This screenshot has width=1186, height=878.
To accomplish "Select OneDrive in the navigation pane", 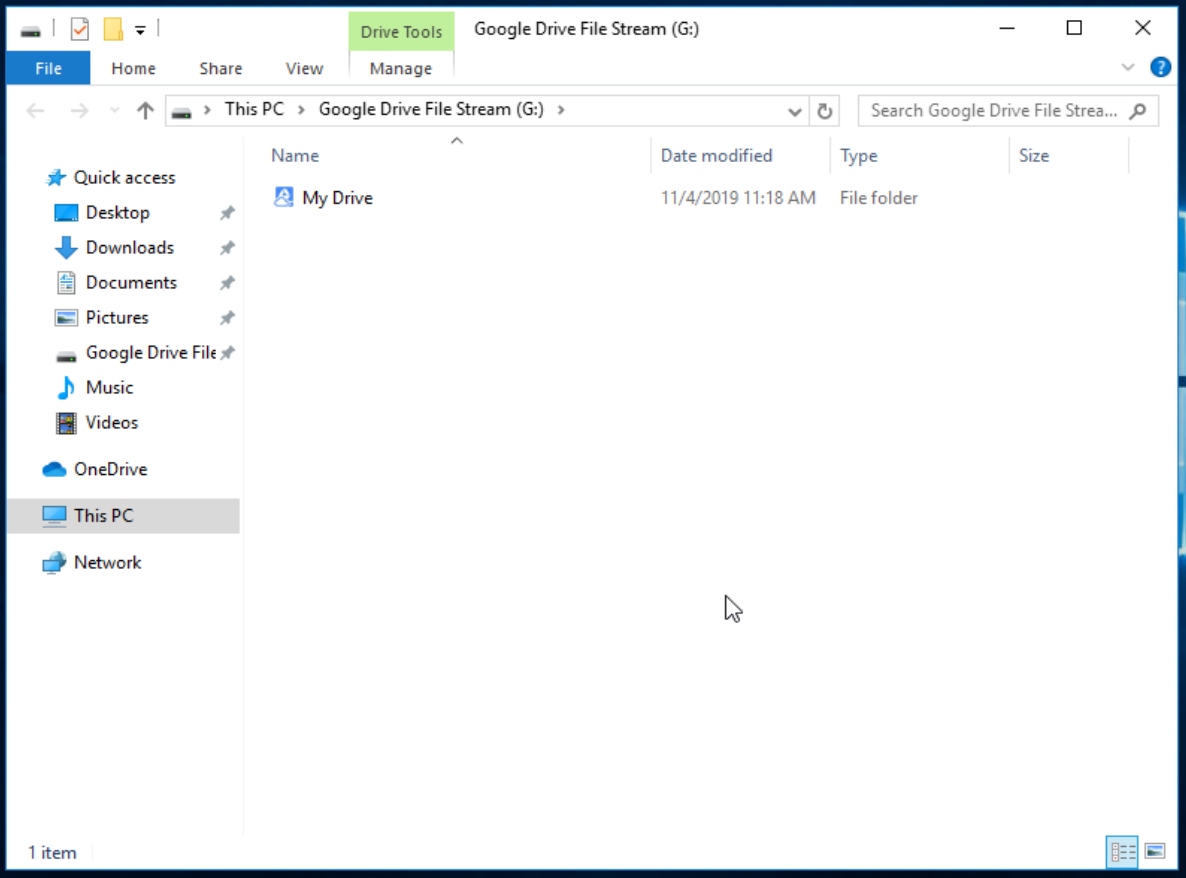I will 110,469.
